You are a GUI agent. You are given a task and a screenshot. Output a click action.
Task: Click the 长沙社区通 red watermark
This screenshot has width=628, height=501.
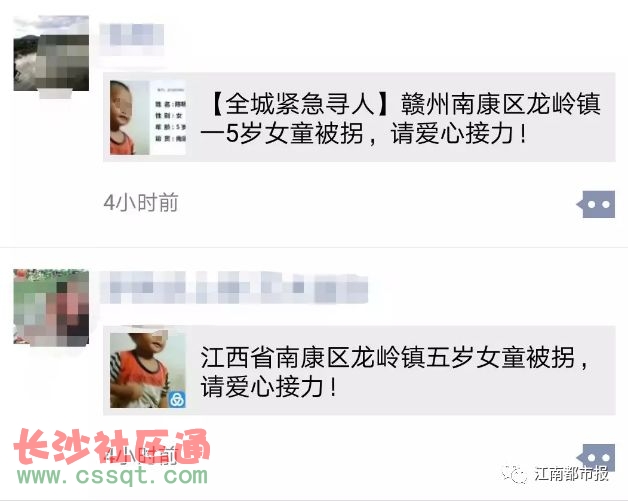pos(111,446)
